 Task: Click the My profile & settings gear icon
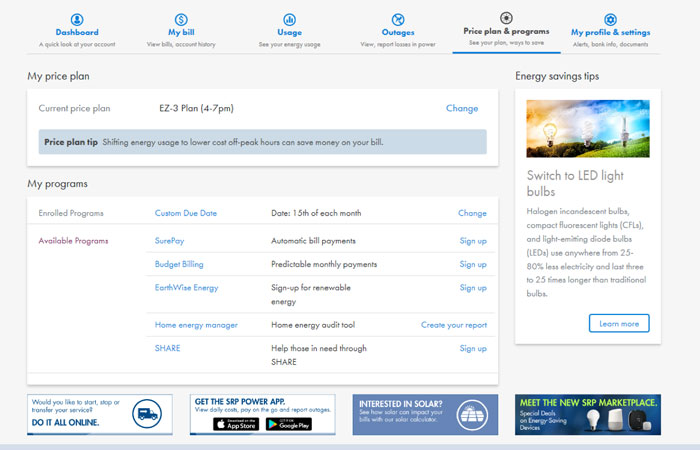[610, 20]
